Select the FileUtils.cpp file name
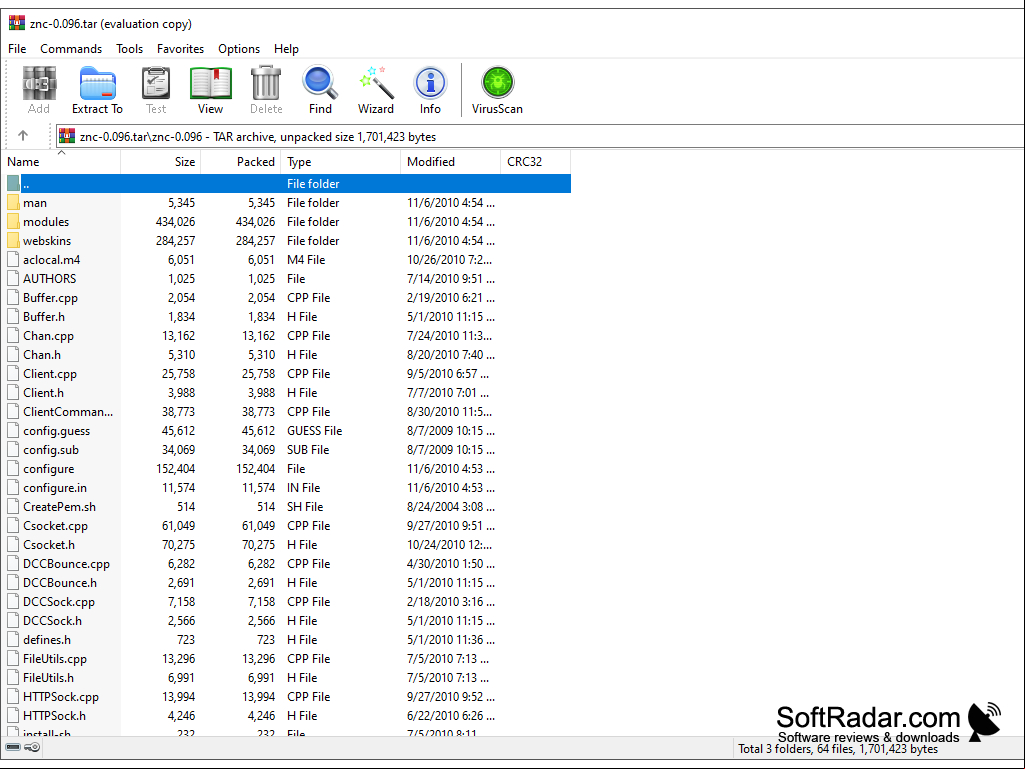Screen dimensions: 1025x769 point(55,659)
